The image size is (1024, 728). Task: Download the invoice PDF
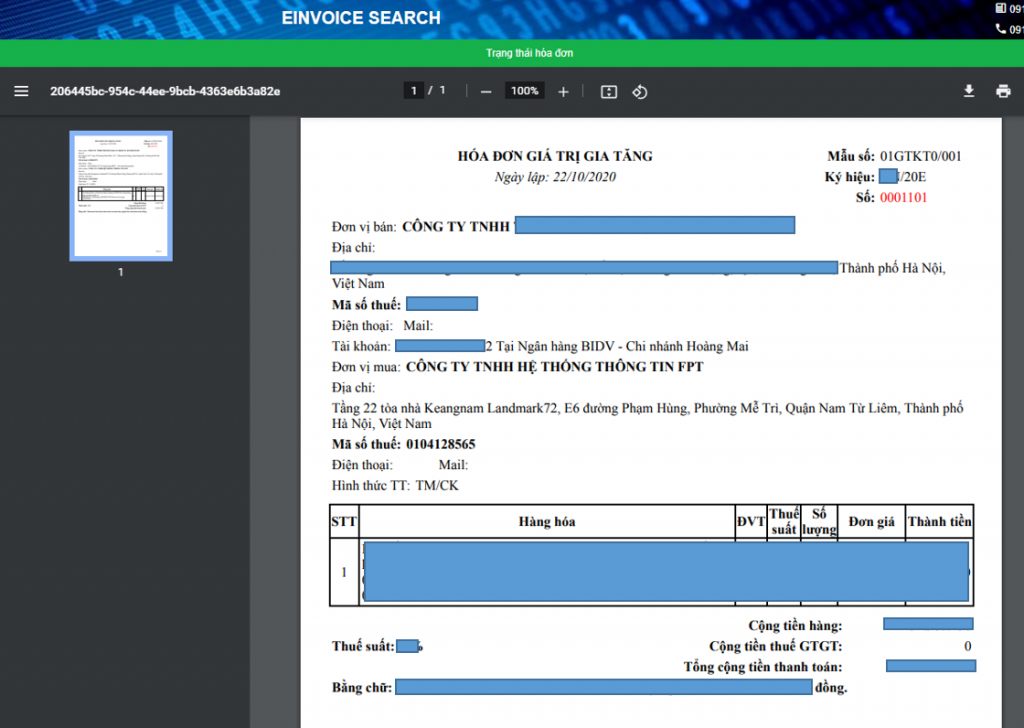click(x=969, y=91)
